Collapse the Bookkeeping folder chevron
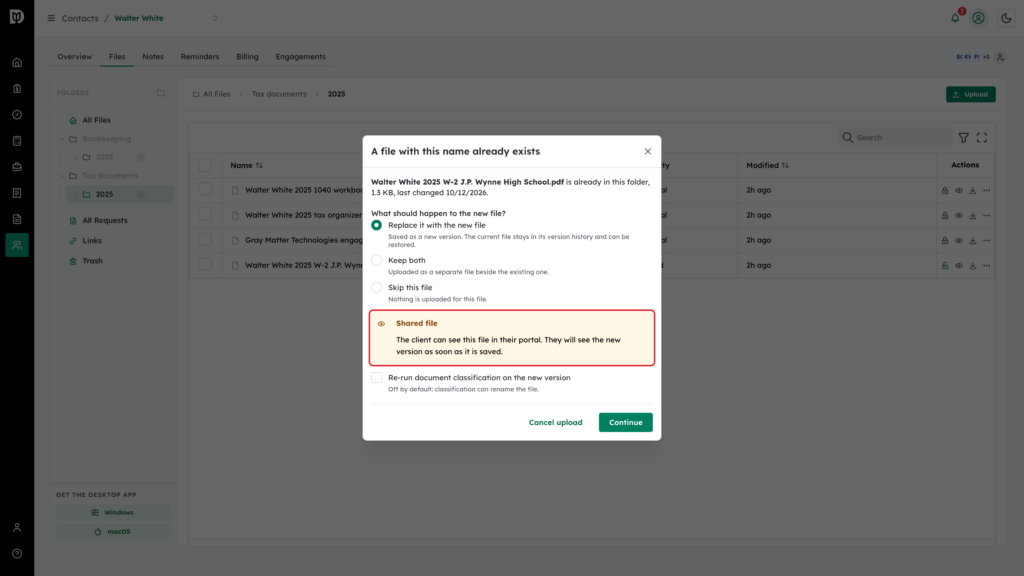 [63, 139]
